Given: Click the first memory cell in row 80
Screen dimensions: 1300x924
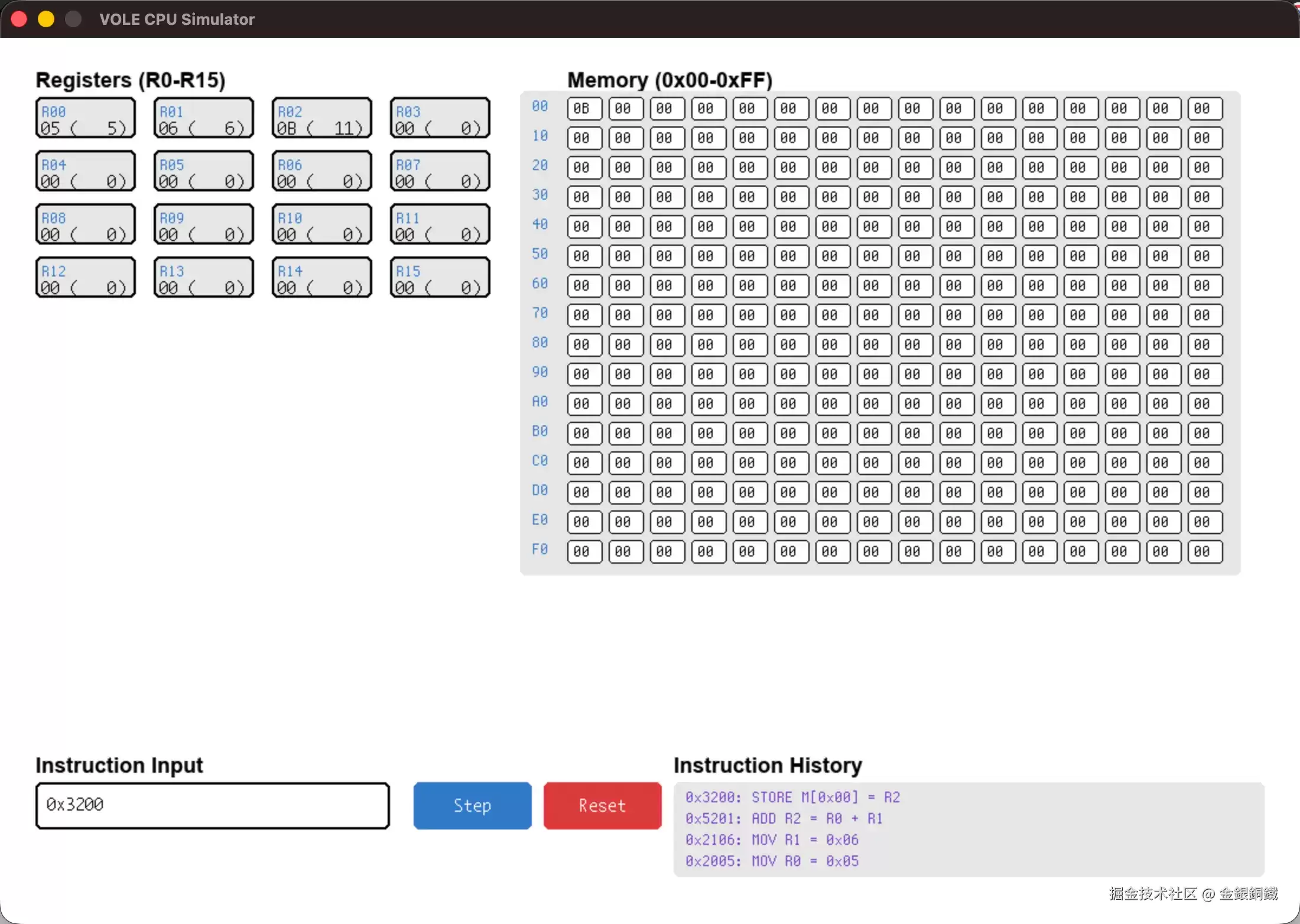Looking at the screenshot, I should 584,345.
